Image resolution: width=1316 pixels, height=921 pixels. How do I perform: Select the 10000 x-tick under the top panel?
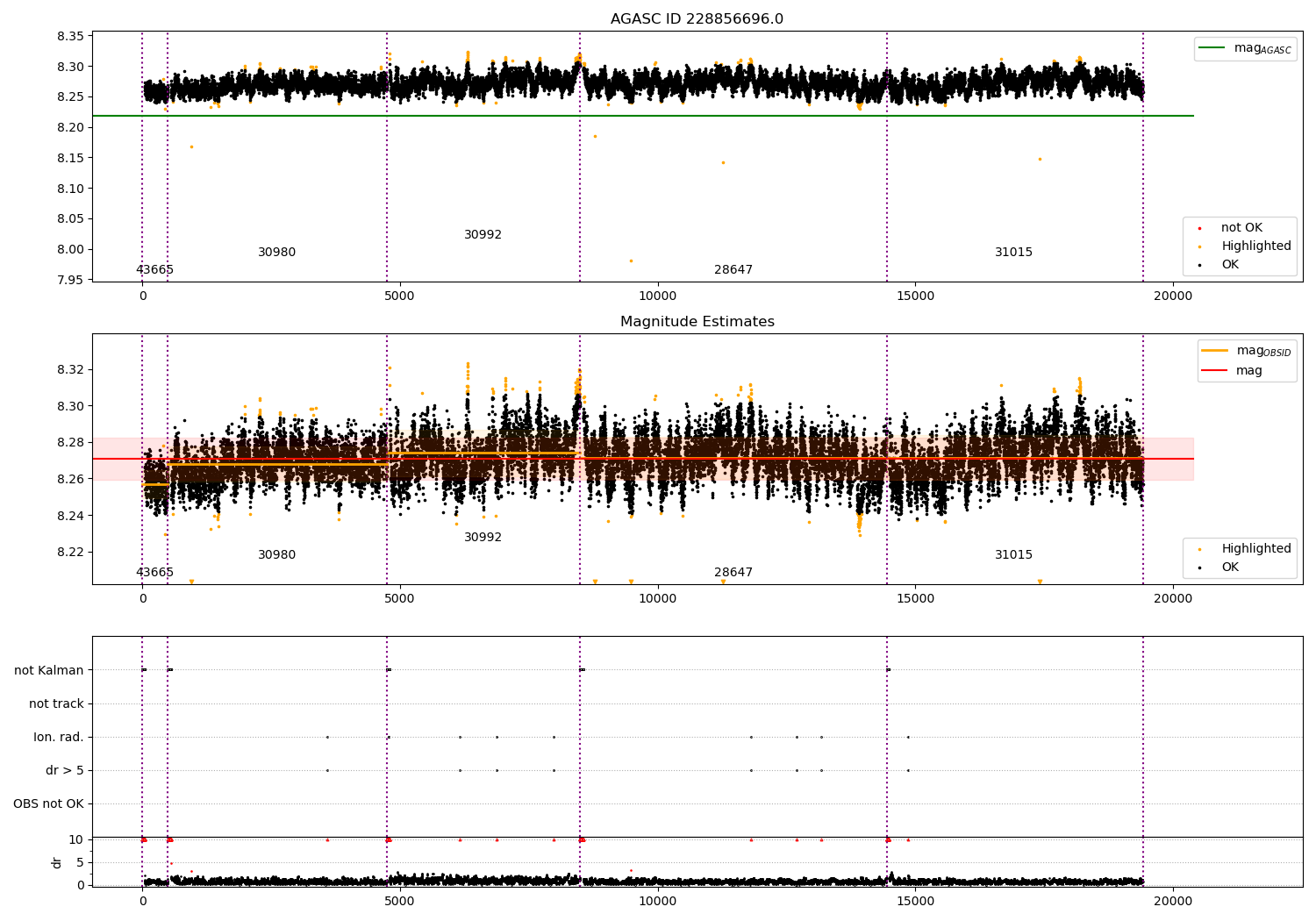(658, 296)
